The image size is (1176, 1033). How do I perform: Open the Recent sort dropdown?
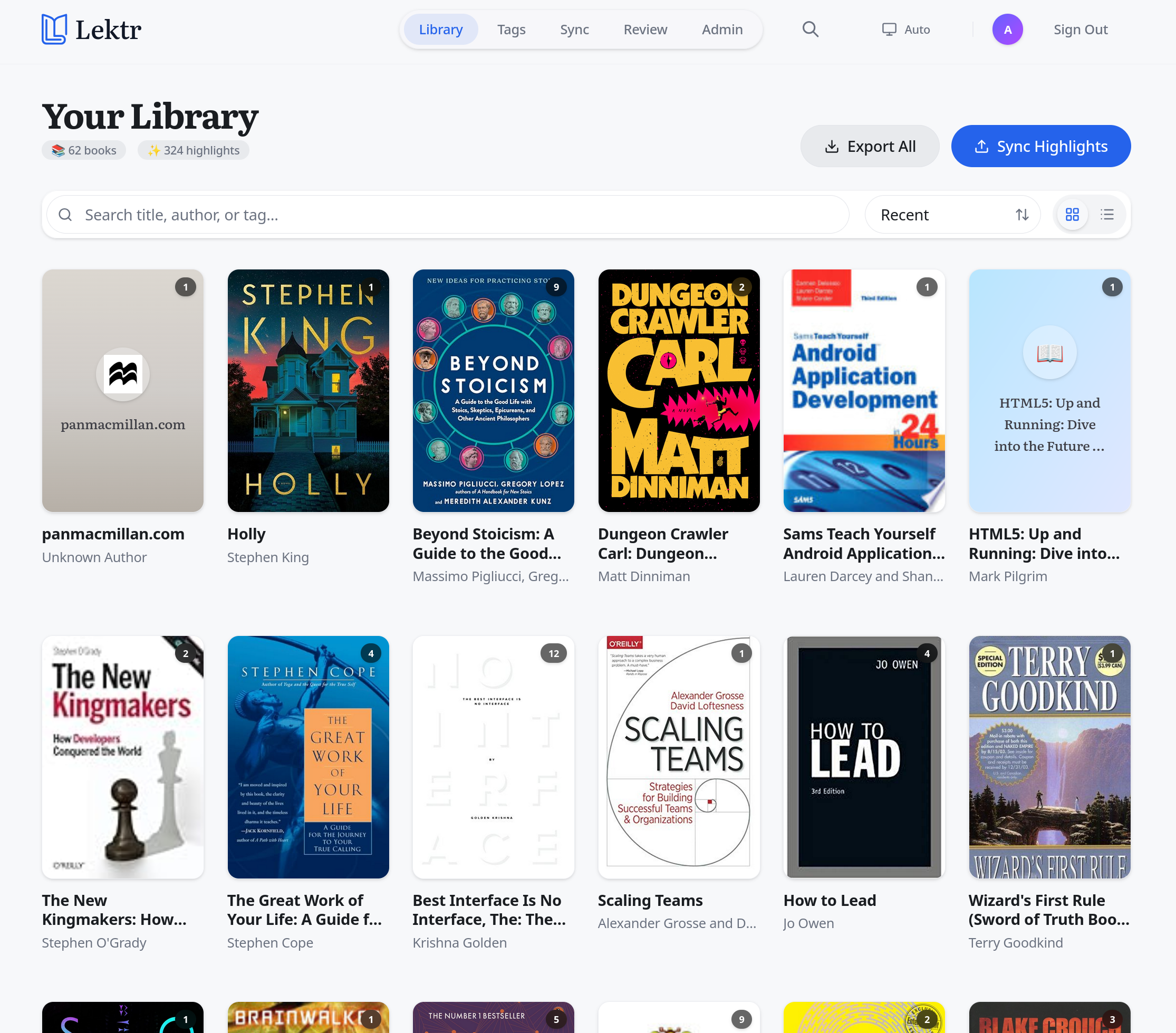943,215
